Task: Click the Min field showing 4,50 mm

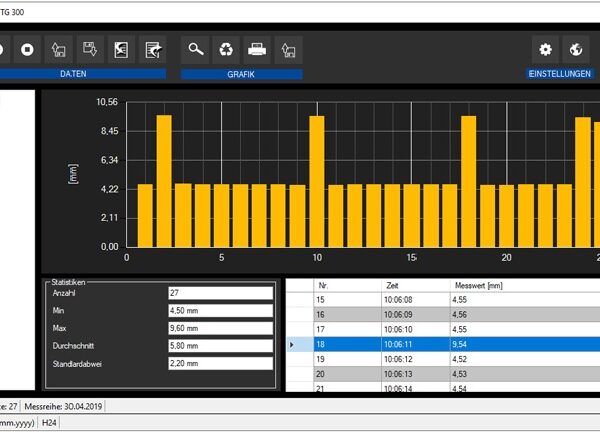Action: [x=220, y=311]
